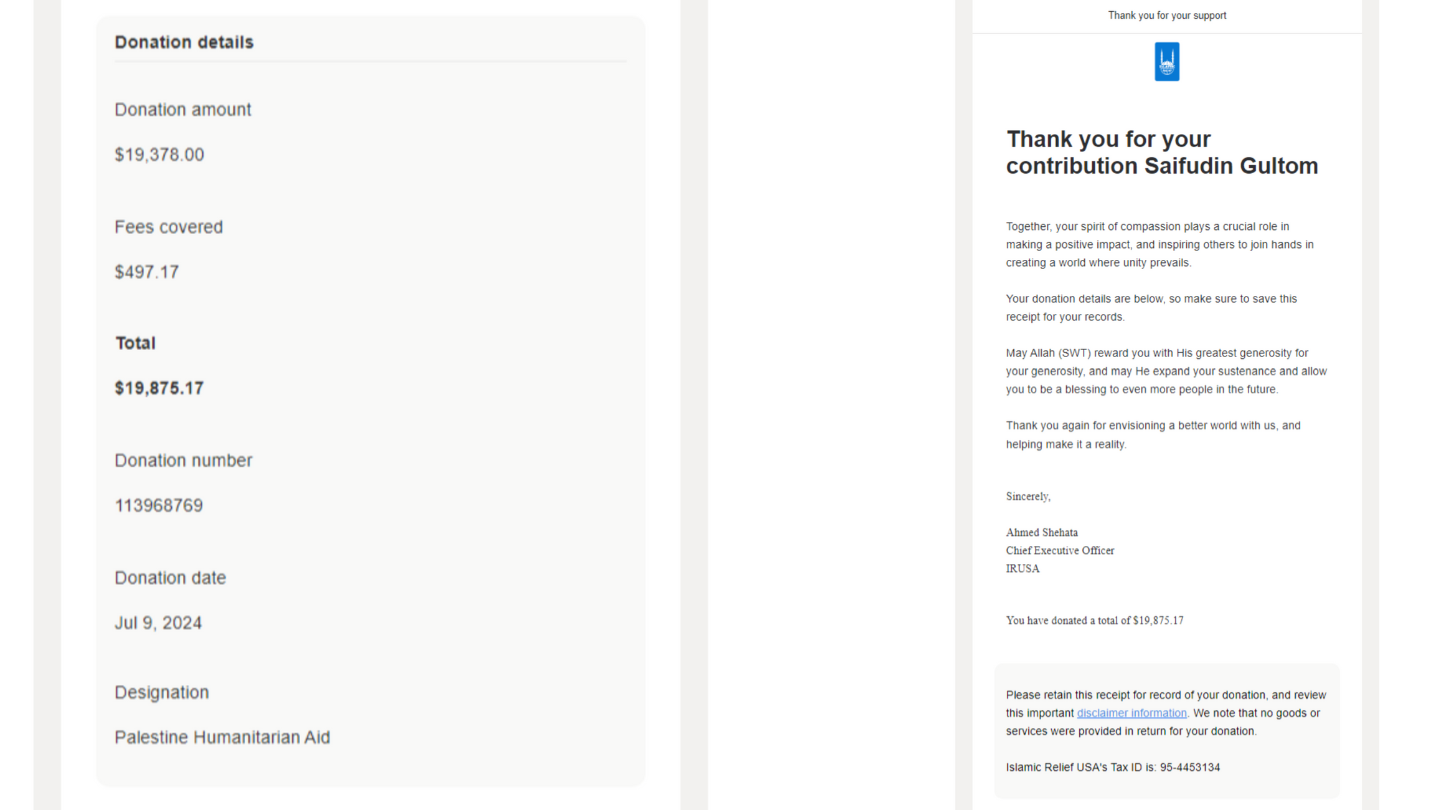This screenshot has height=810, width=1440.
Task: Select the donation amount $19,378.00
Action: [159, 155]
